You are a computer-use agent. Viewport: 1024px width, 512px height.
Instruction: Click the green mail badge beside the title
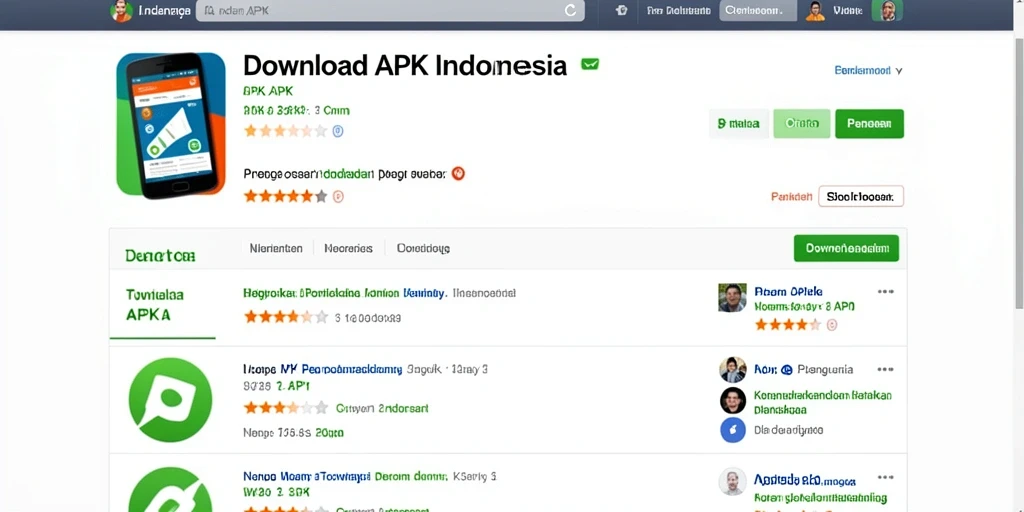click(x=590, y=64)
